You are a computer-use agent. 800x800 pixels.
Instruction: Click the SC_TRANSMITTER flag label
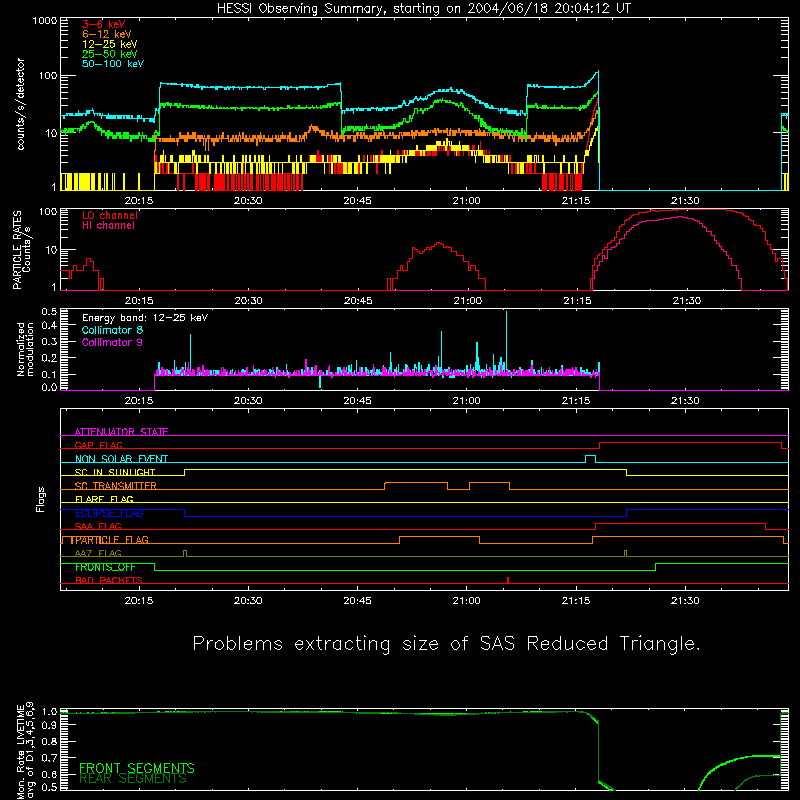(x=116, y=486)
